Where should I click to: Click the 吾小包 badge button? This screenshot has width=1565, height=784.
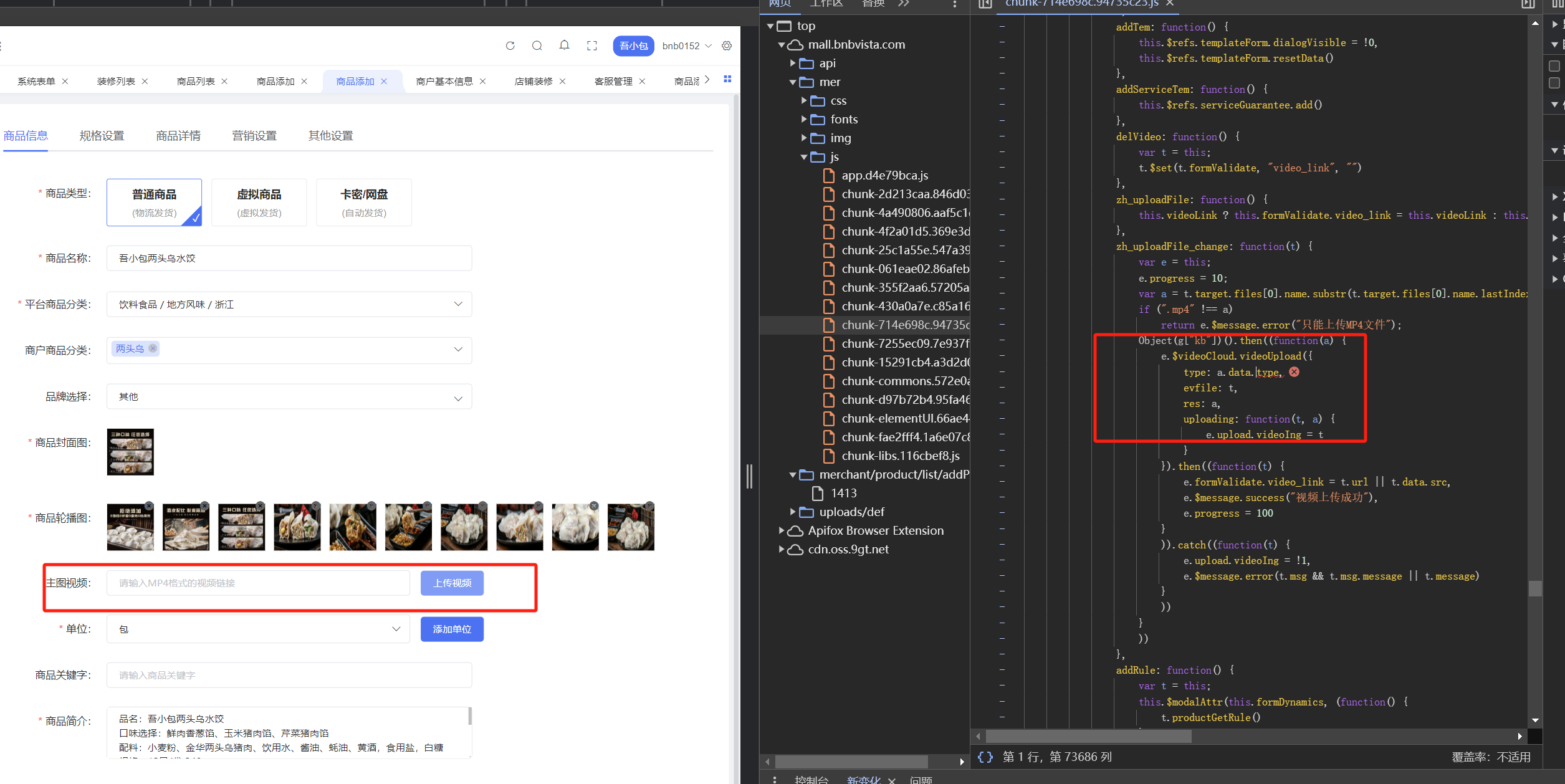[633, 45]
